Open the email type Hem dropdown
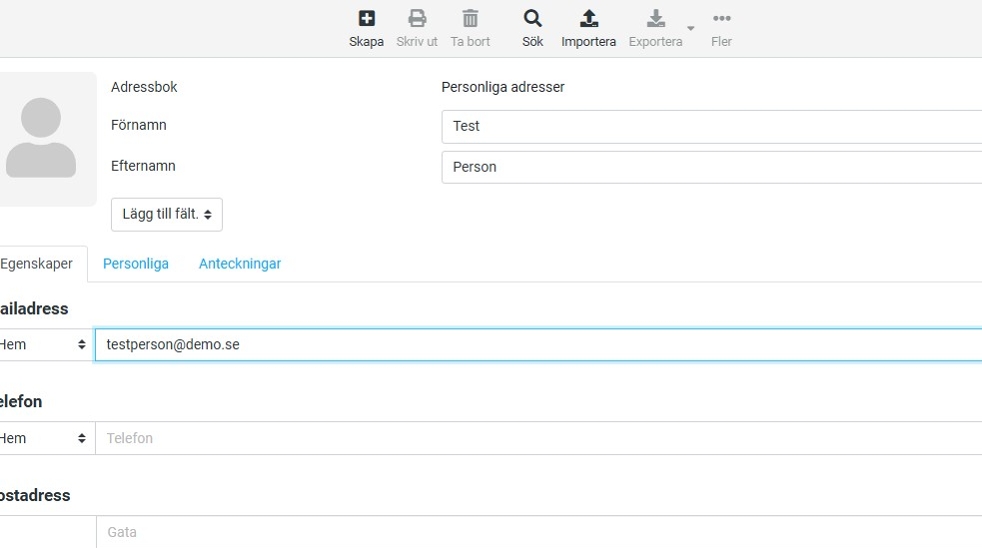The width and height of the screenshot is (982, 548). 44,345
